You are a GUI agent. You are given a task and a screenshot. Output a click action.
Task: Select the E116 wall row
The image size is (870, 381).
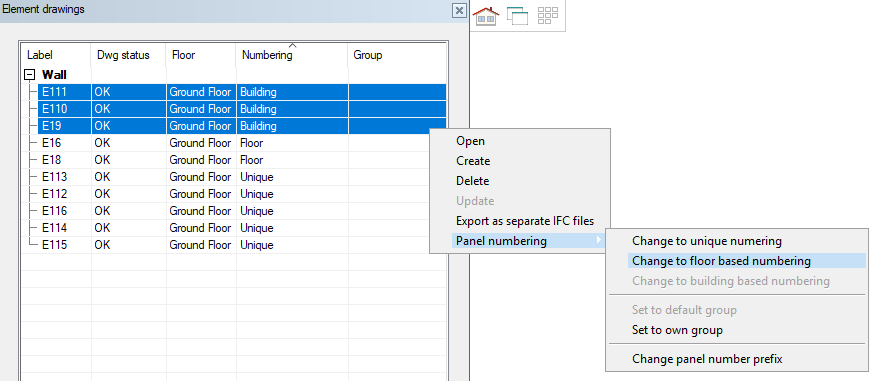tap(234, 211)
